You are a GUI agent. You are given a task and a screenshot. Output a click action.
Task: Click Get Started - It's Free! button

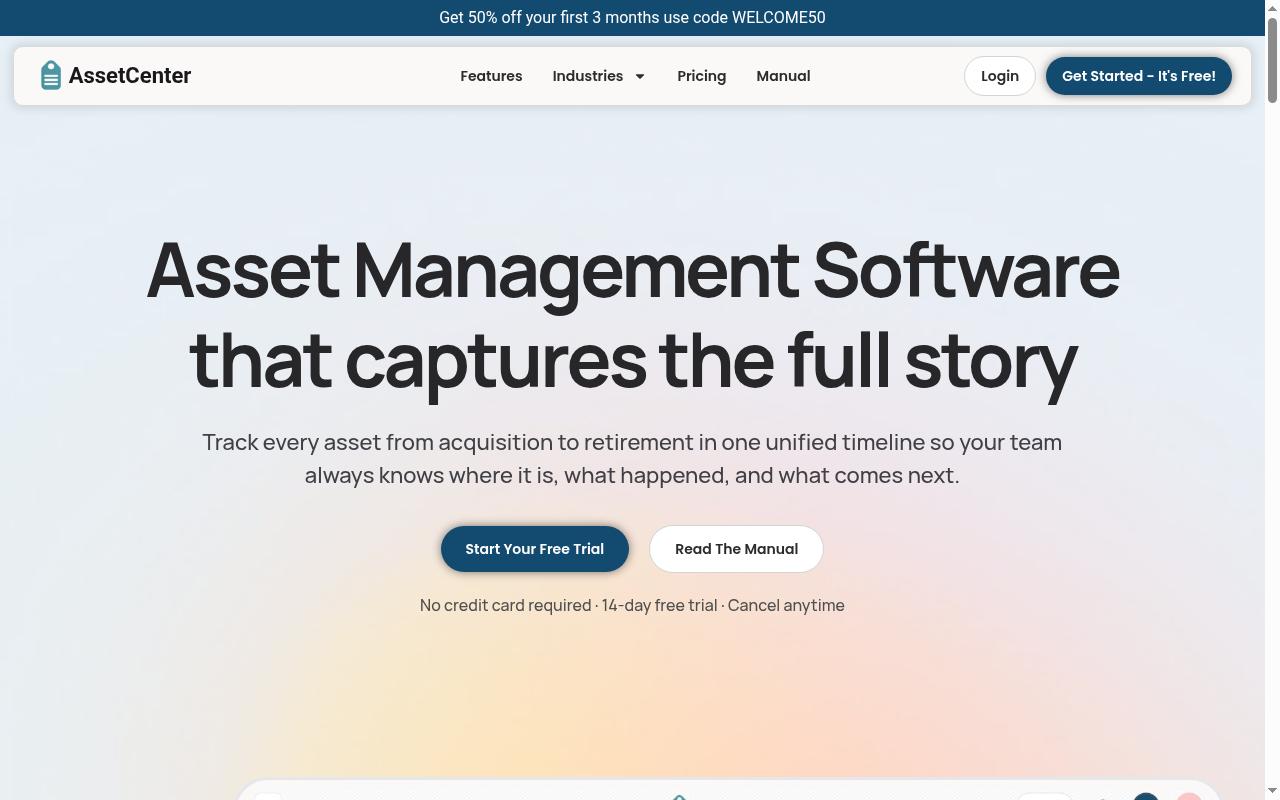click(x=1138, y=76)
